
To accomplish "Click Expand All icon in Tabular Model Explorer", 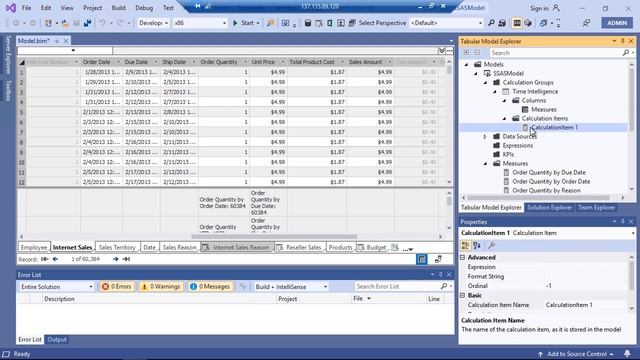I will 466,53.
